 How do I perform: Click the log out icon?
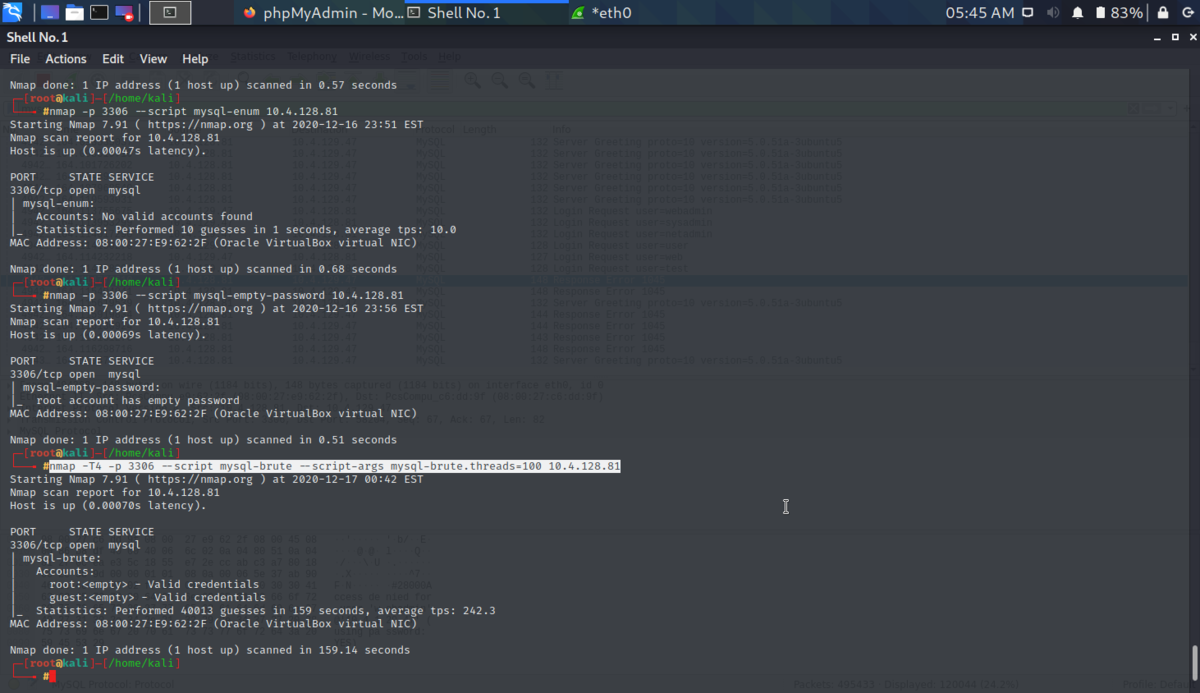coord(1186,13)
